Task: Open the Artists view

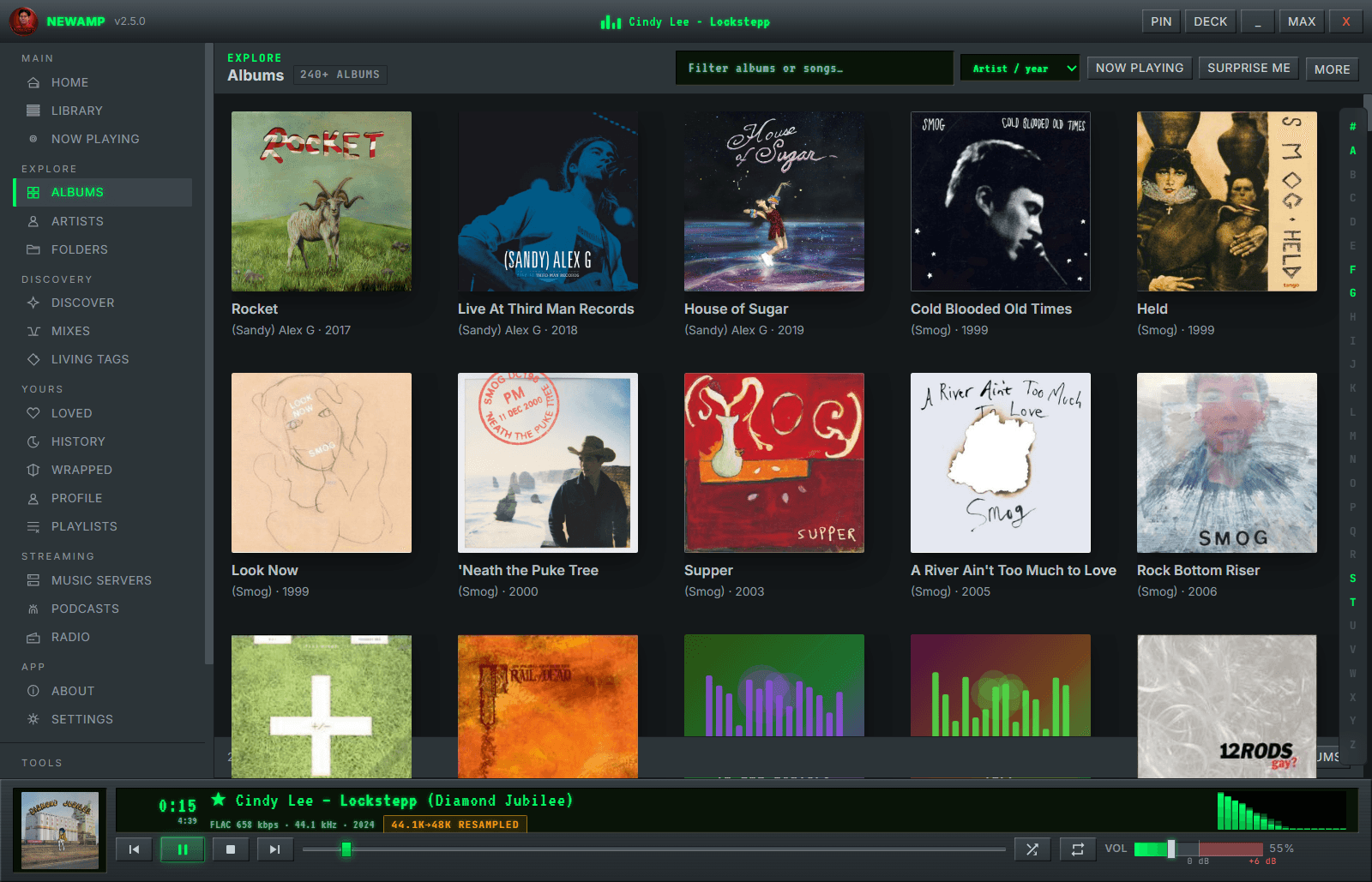Action: point(102,221)
